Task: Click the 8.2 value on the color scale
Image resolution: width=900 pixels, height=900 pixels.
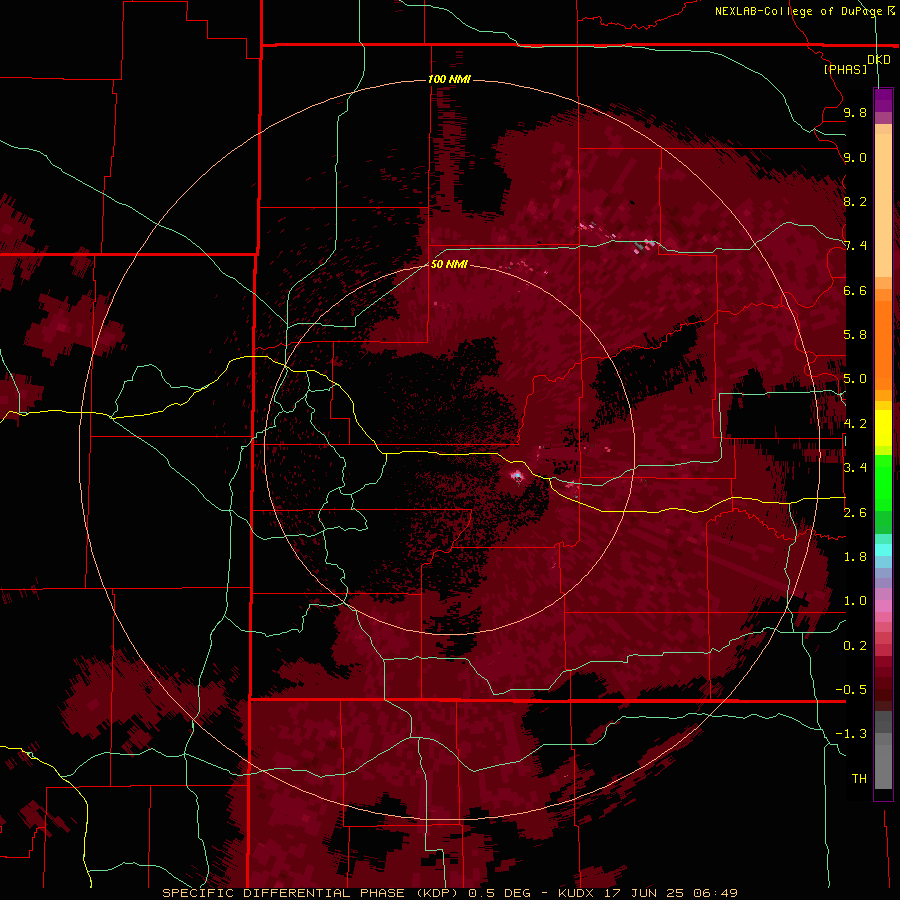Action: coord(855,201)
